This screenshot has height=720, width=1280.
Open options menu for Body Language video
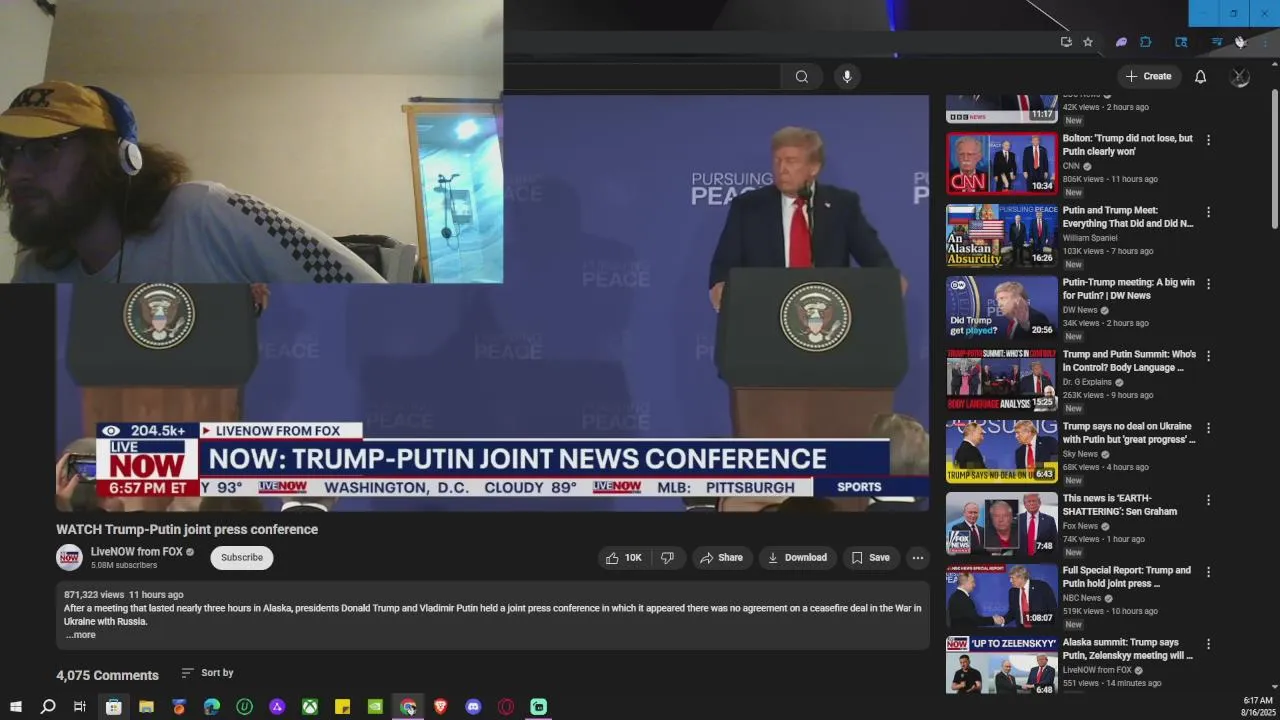pos(1208,356)
